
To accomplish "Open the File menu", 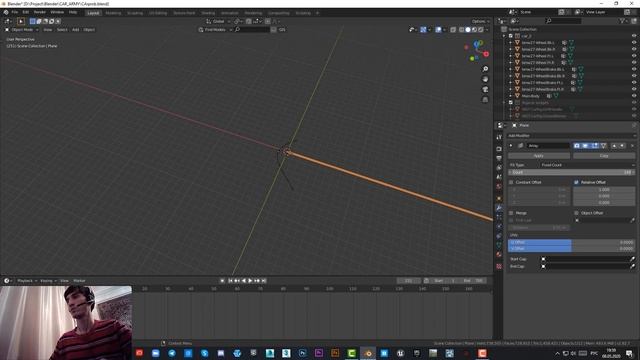I will point(15,12).
